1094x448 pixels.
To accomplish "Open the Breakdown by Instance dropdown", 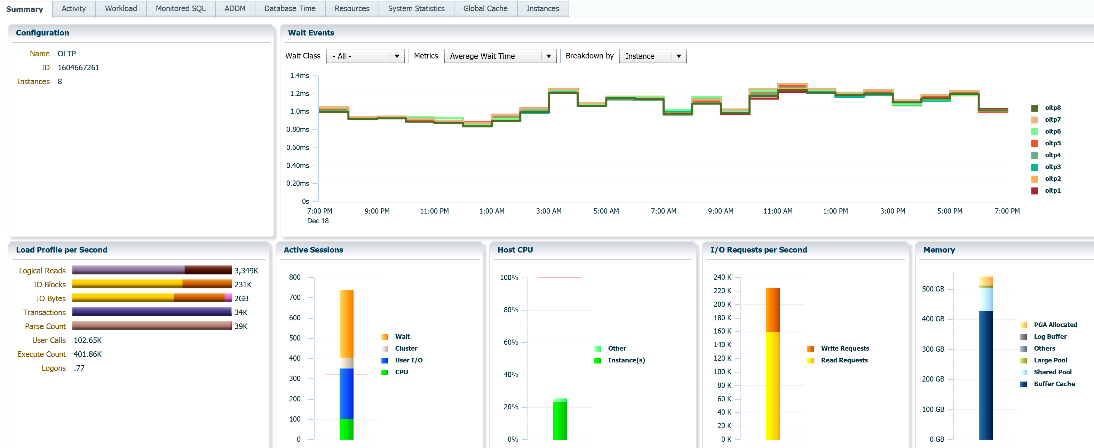I will point(653,56).
